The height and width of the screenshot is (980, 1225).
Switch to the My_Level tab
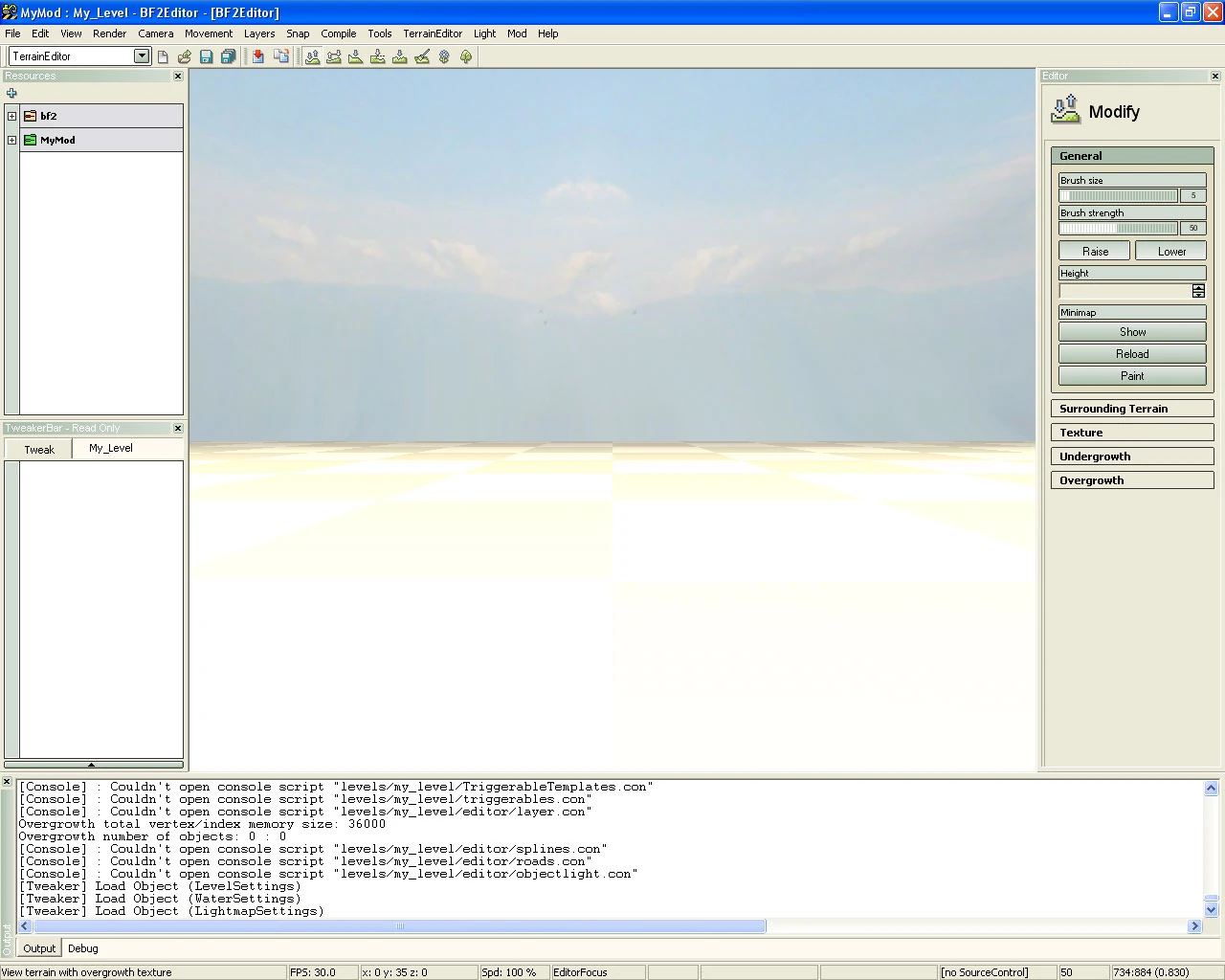click(111, 448)
